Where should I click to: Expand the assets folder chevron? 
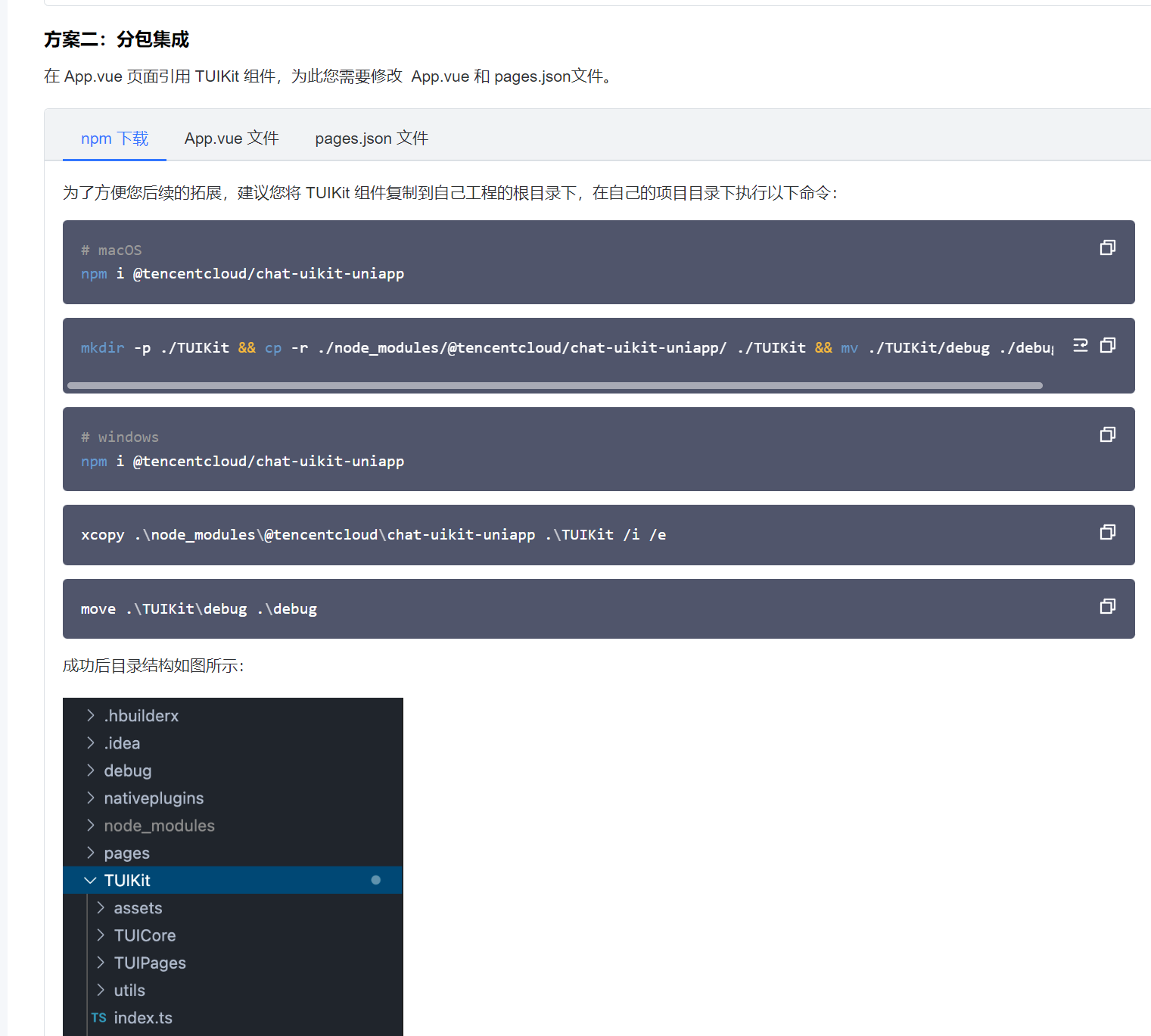(101, 907)
